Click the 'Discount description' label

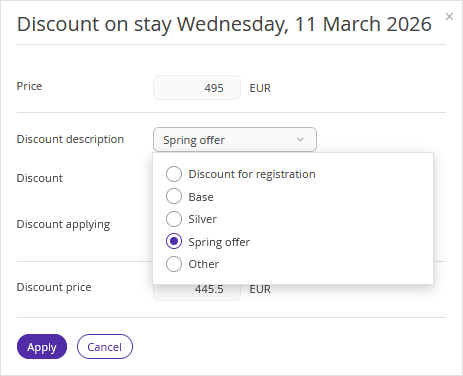pyautogui.click(x=70, y=139)
